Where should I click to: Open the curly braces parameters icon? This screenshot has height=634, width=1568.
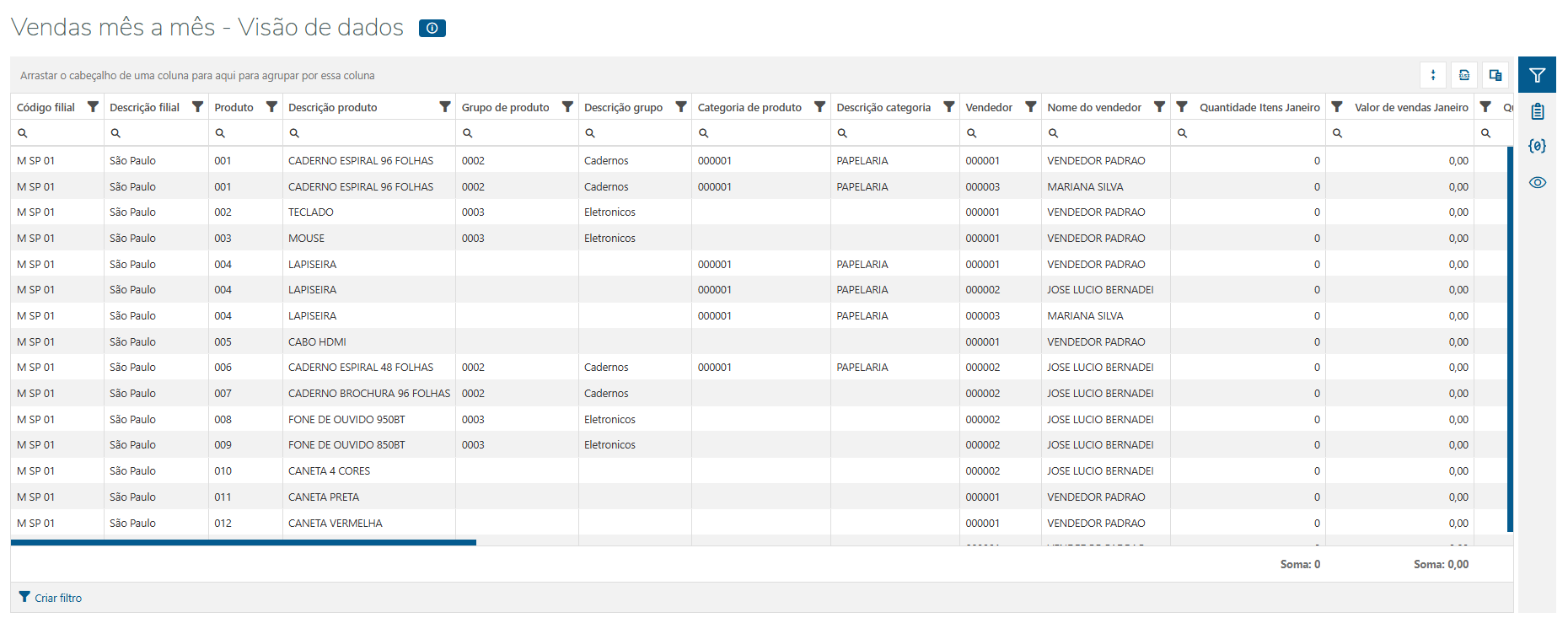pos(1537,146)
